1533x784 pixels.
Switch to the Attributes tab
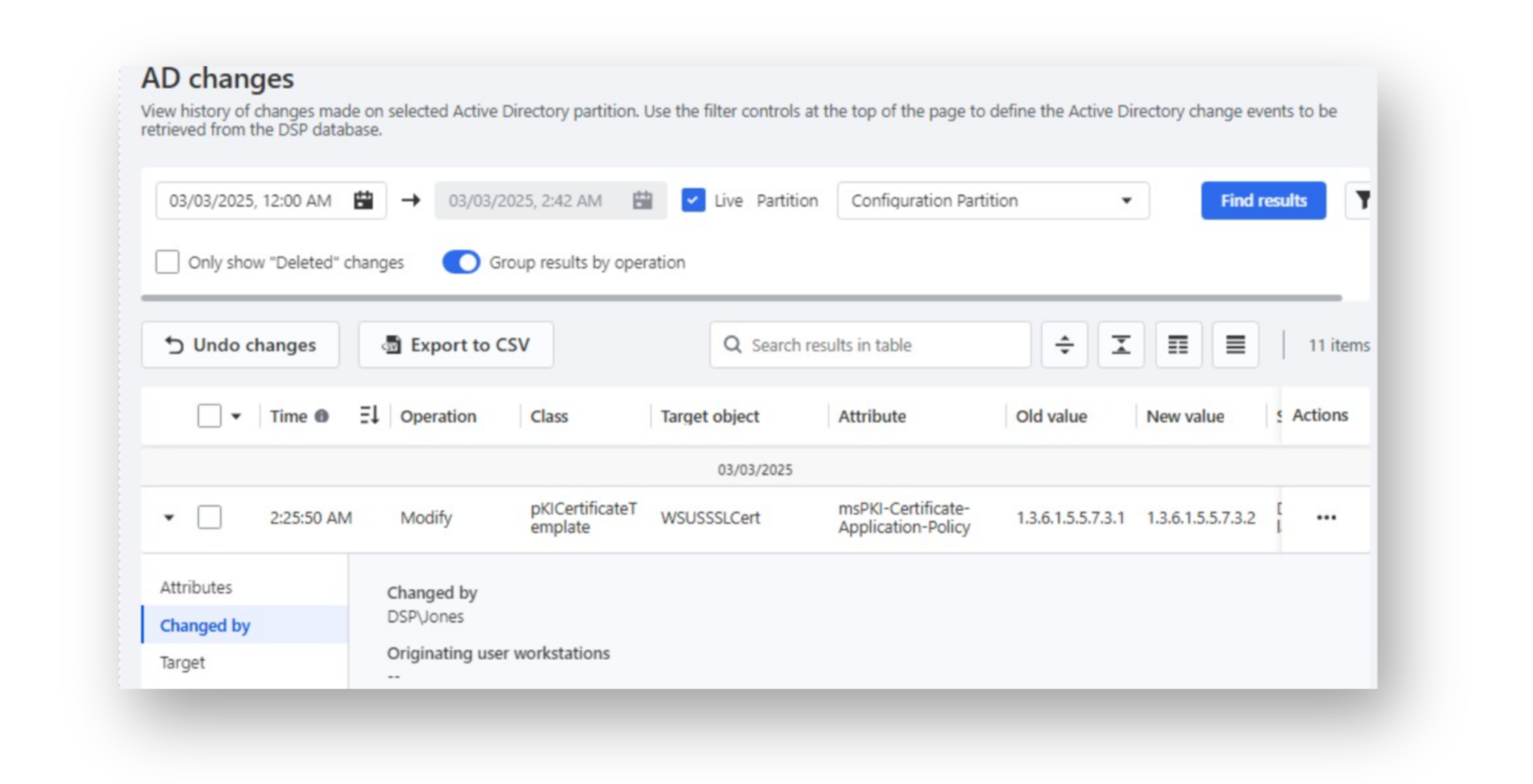pos(196,588)
